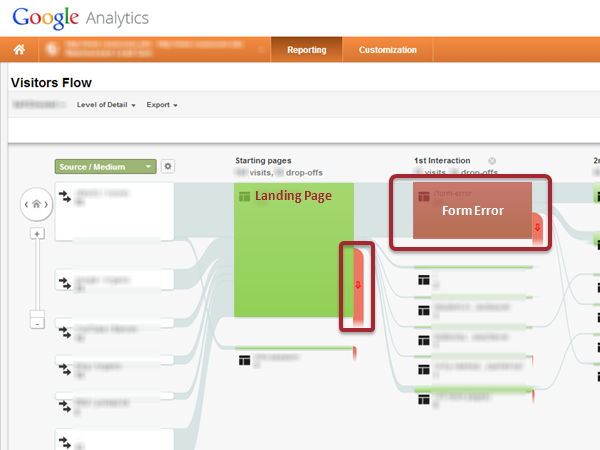This screenshot has height=450, width=600.
Task: Zoom in with the plus button
Action: pyautogui.click(x=37, y=234)
